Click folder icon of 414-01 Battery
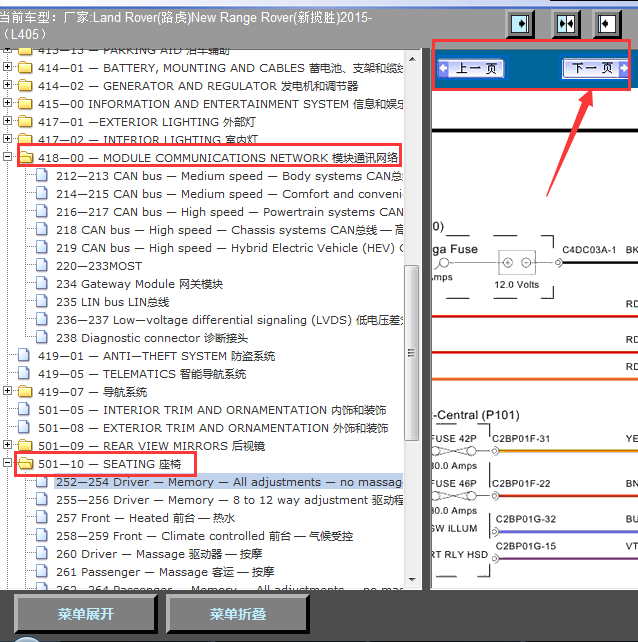This screenshot has height=642, width=638. (x=25, y=67)
